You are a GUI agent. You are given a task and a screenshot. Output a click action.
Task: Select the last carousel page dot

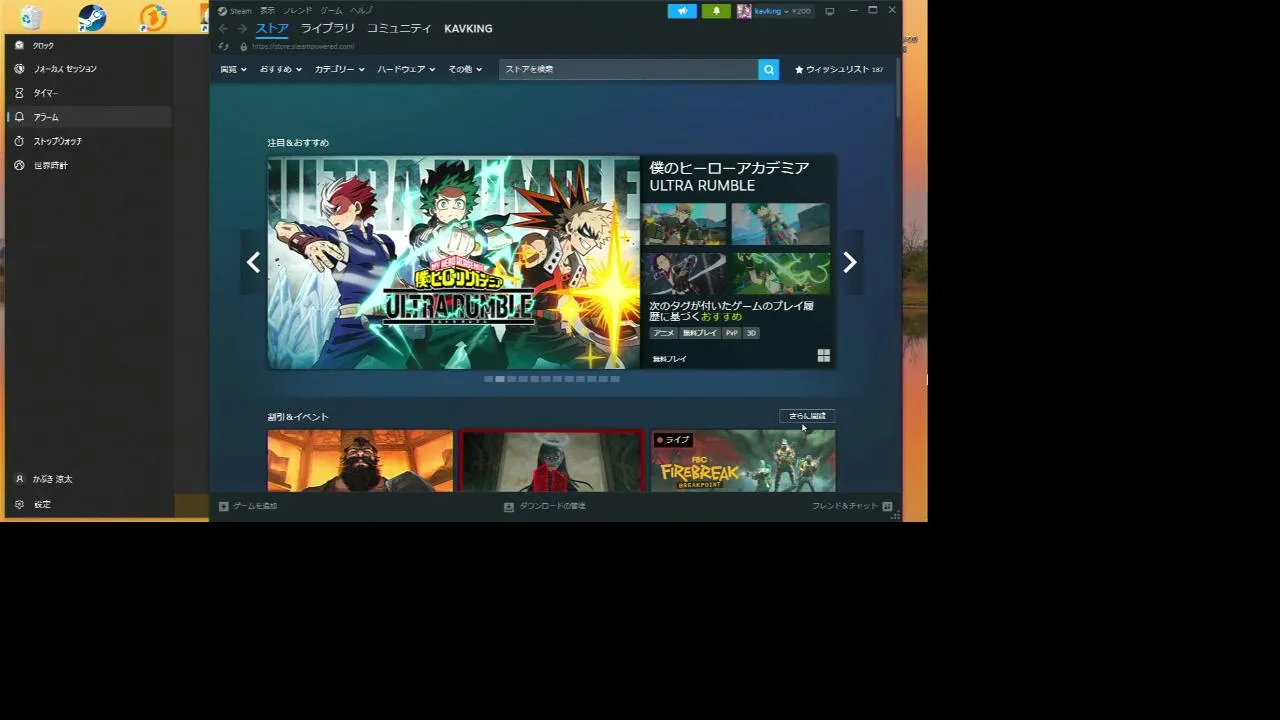615,379
